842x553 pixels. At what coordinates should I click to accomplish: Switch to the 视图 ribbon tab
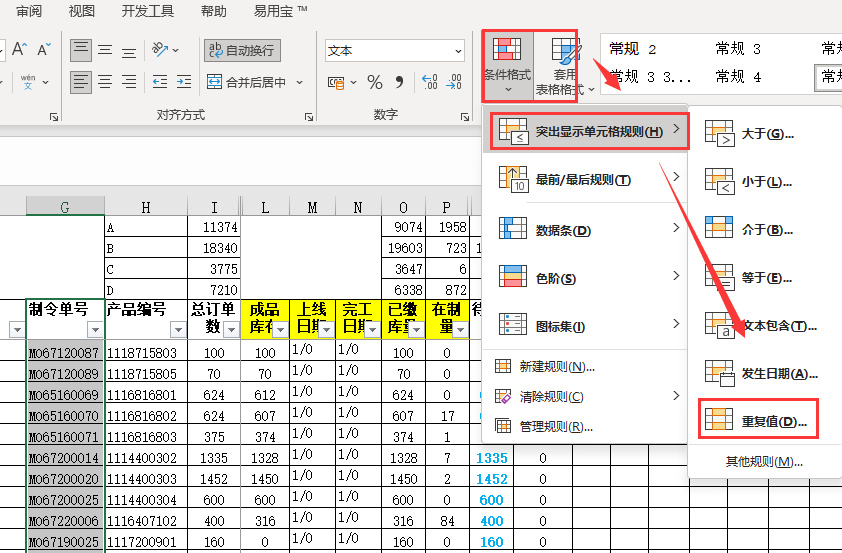coord(82,11)
